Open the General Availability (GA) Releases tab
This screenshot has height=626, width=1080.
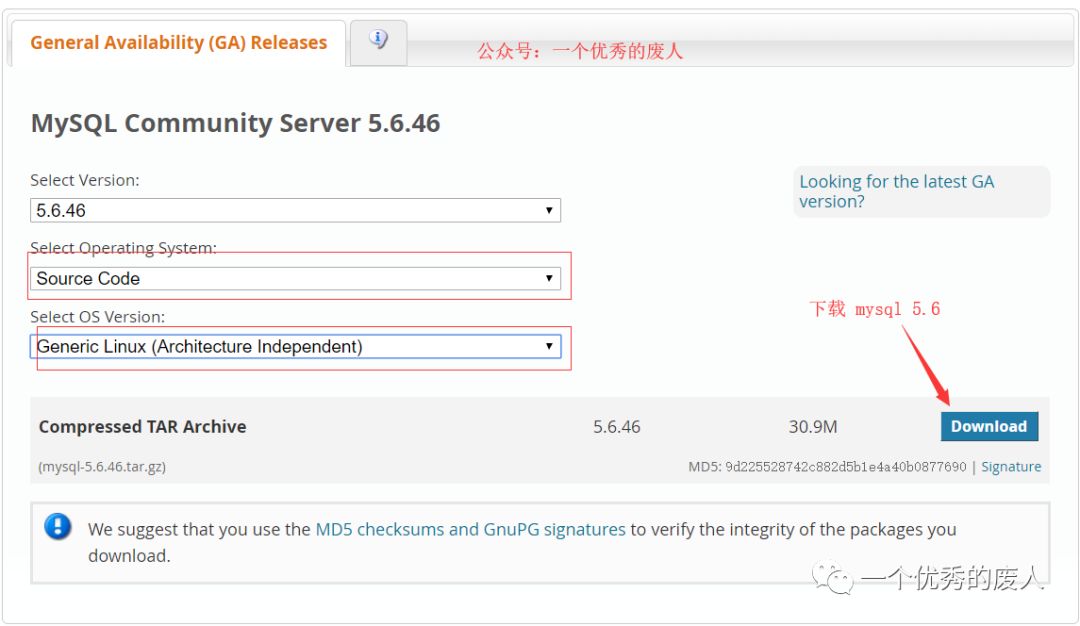178,43
